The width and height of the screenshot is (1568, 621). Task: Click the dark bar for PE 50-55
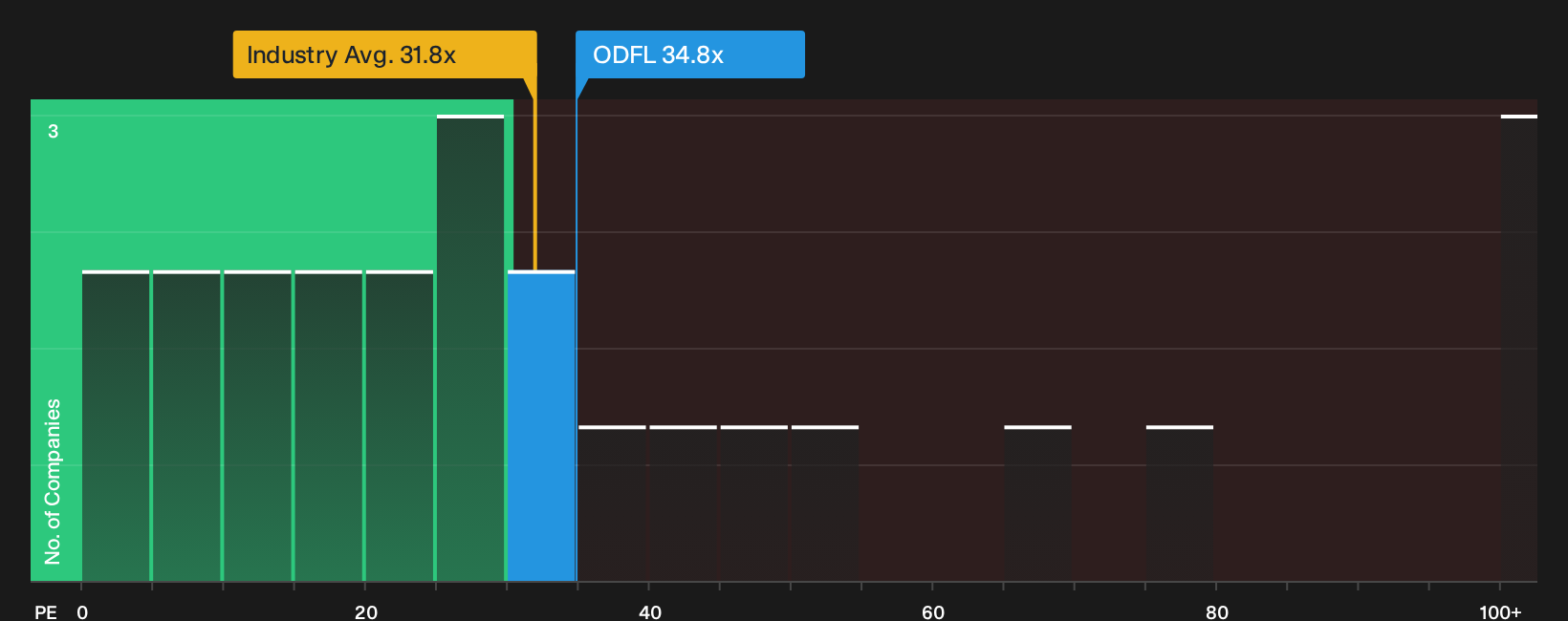click(x=825, y=503)
